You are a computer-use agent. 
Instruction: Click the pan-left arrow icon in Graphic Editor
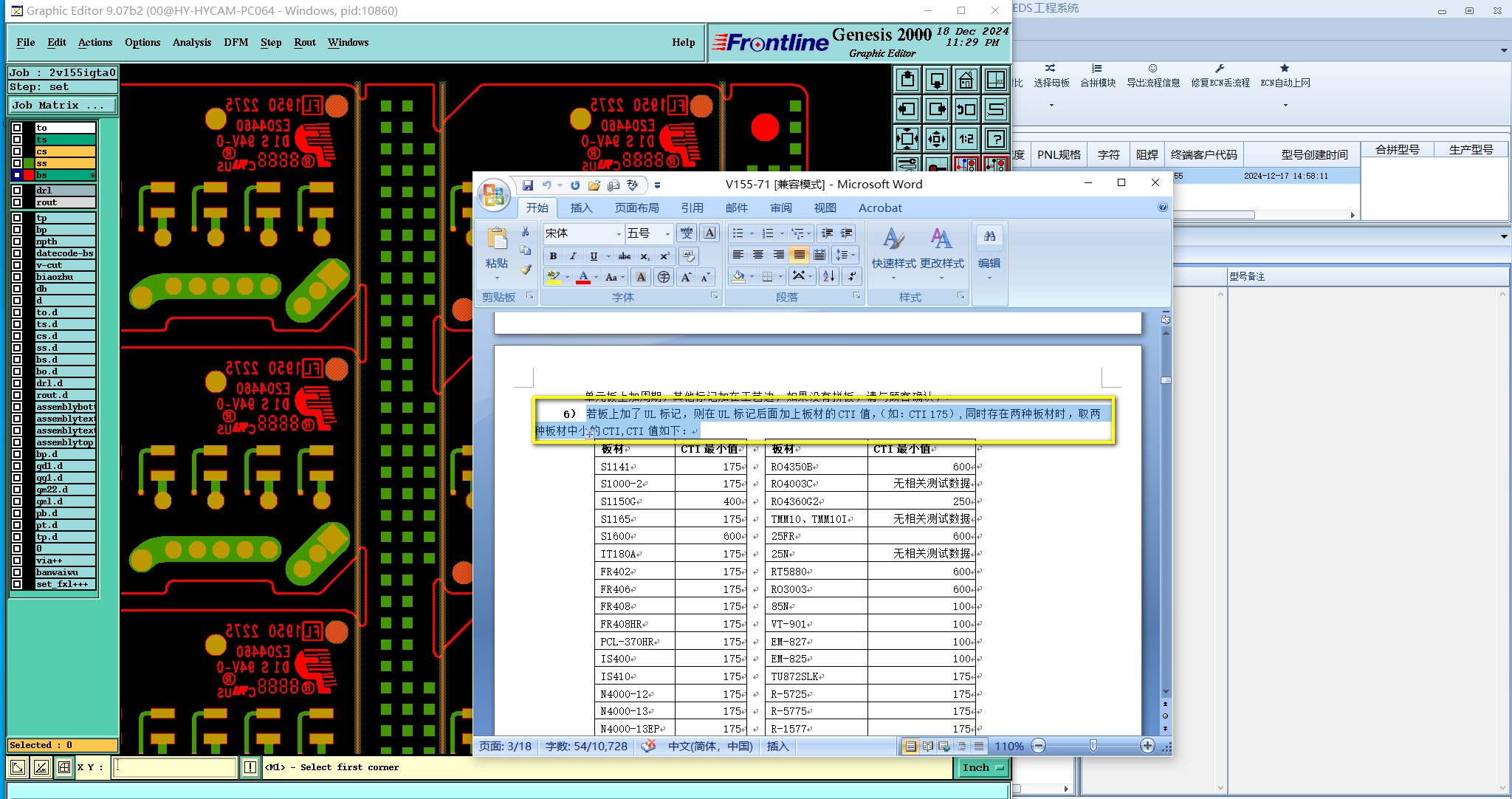[x=907, y=109]
